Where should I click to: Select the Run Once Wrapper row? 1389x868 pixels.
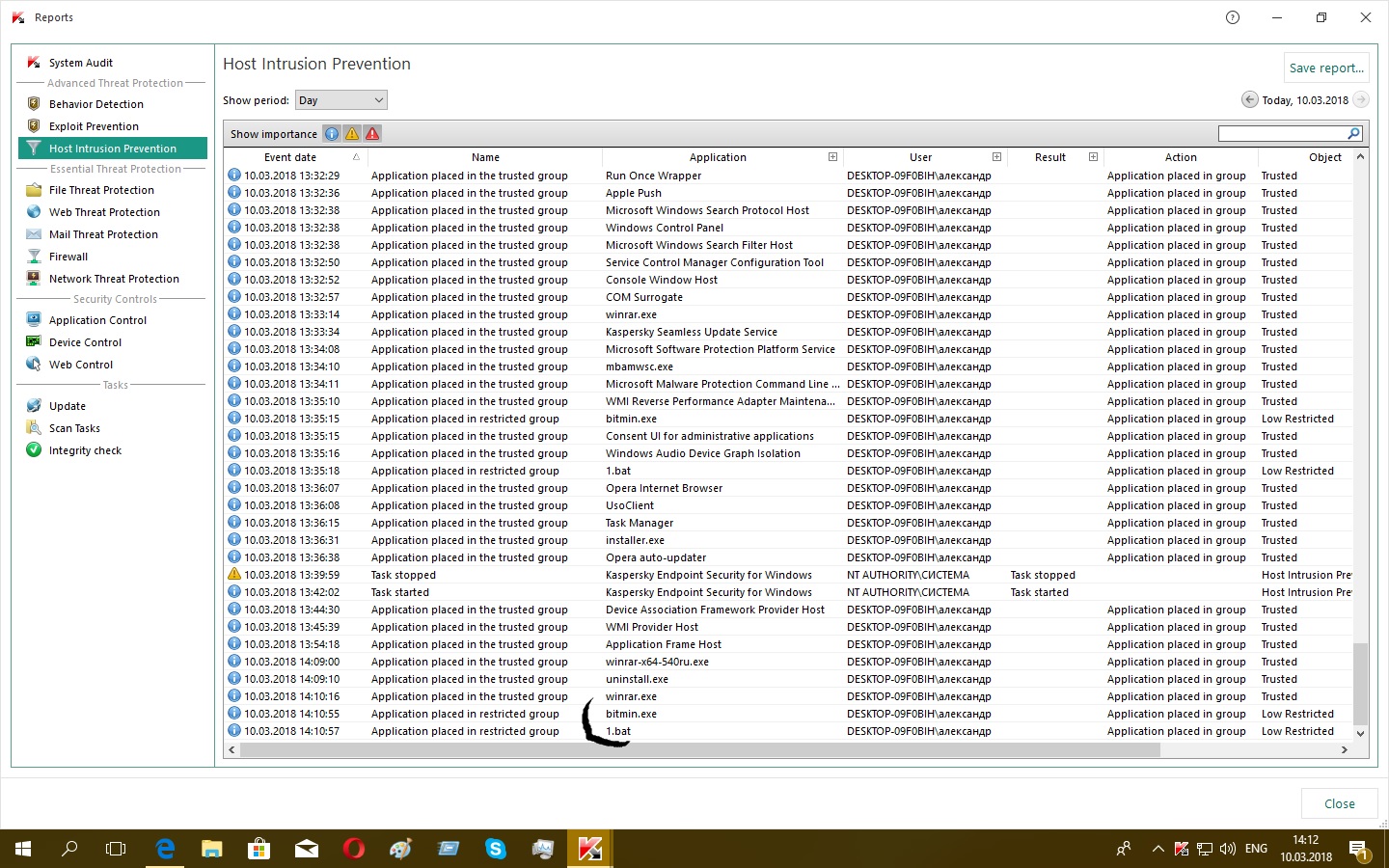(x=789, y=176)
